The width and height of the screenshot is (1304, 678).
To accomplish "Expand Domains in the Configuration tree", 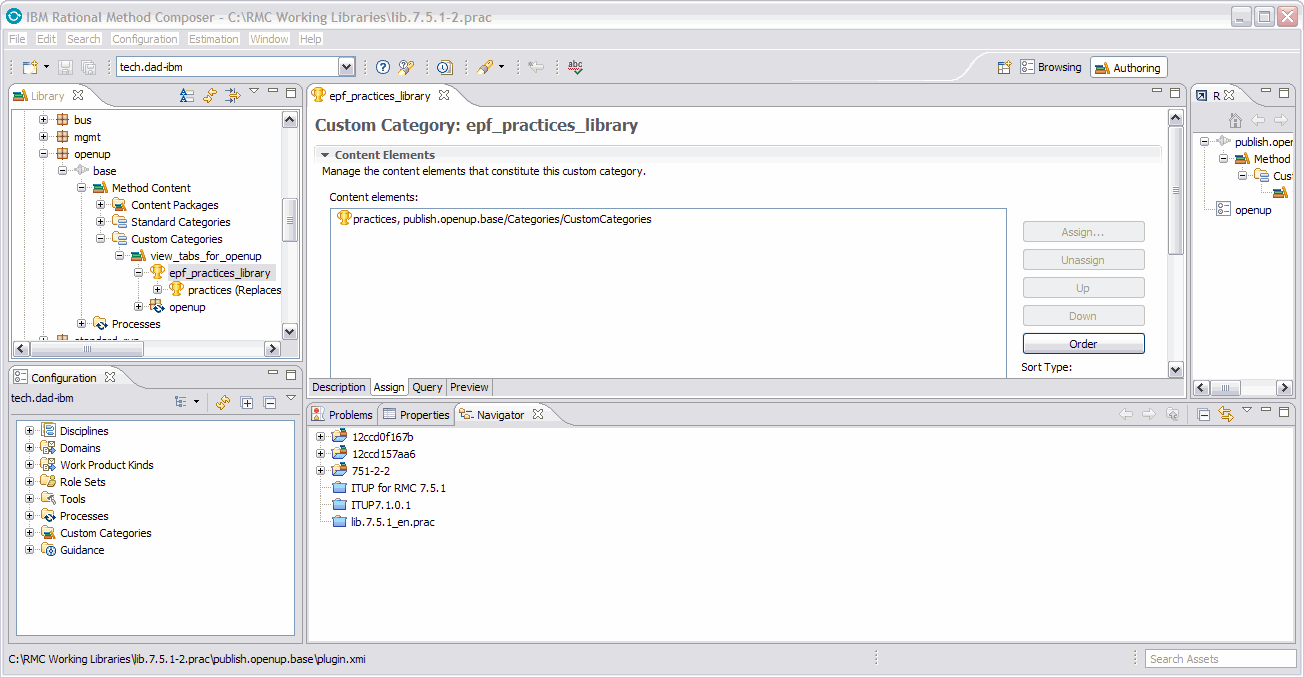I will pos(30,448).
